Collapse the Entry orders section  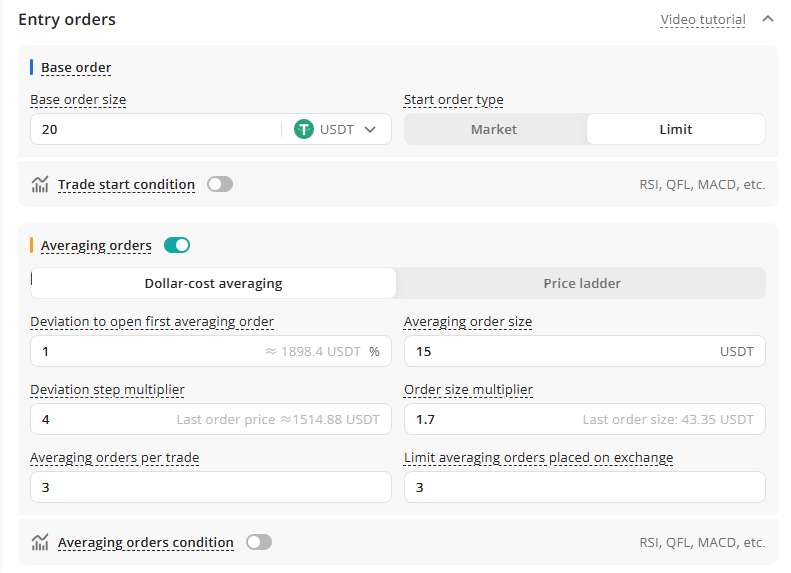[x=767, y=19]
